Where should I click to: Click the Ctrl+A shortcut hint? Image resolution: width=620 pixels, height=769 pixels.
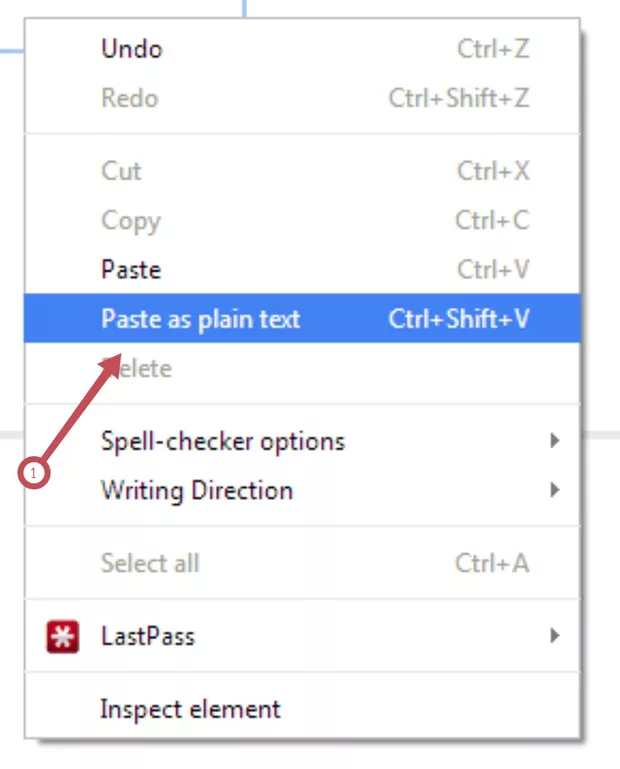492,563
